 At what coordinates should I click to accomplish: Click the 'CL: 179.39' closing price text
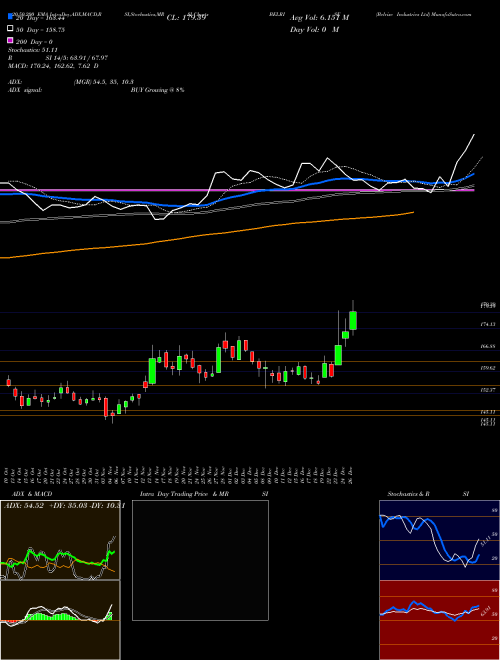pyautogui.click(x=188, y=18)
